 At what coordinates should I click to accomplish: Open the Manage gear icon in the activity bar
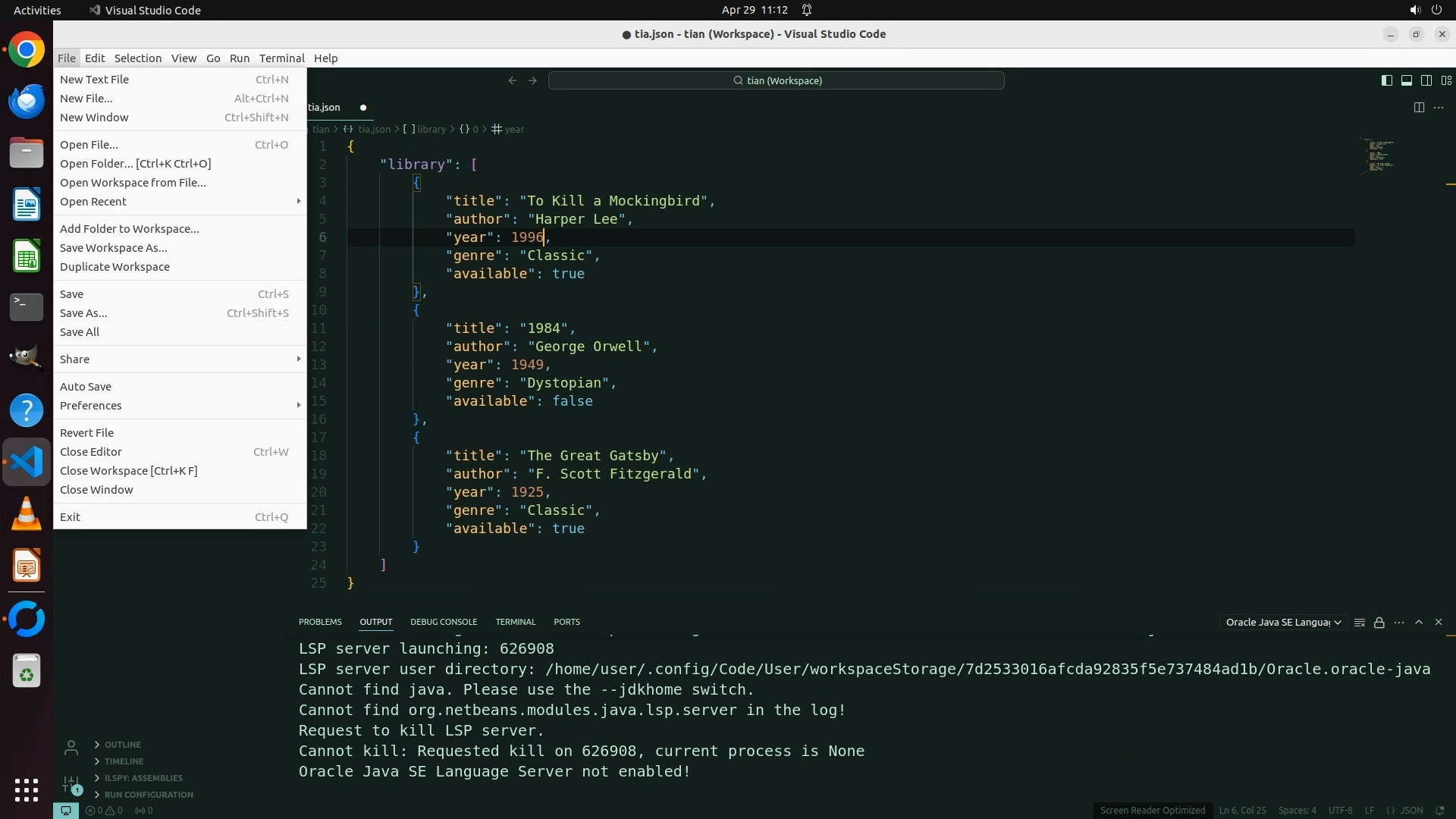[71, 784]
